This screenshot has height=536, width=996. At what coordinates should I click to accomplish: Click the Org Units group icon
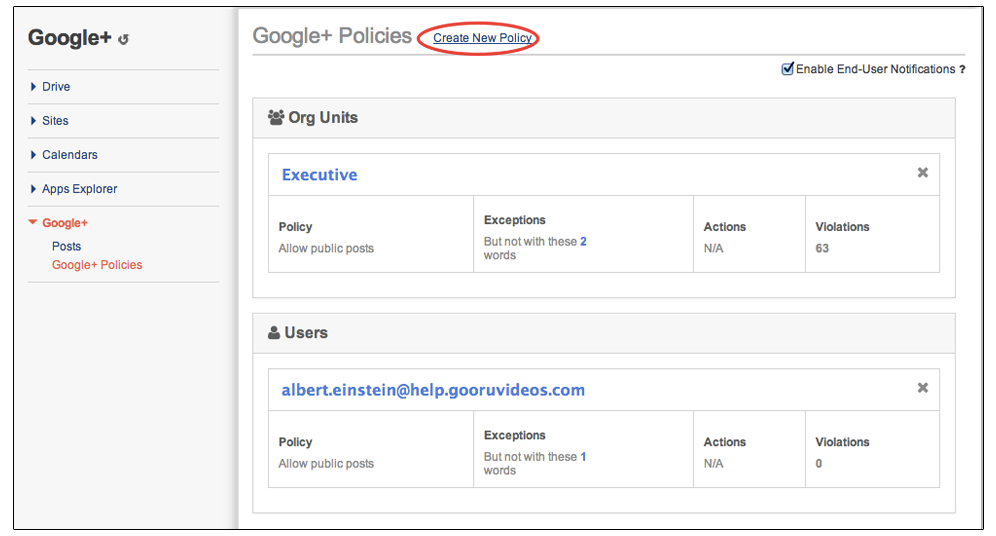pos(276,117)
